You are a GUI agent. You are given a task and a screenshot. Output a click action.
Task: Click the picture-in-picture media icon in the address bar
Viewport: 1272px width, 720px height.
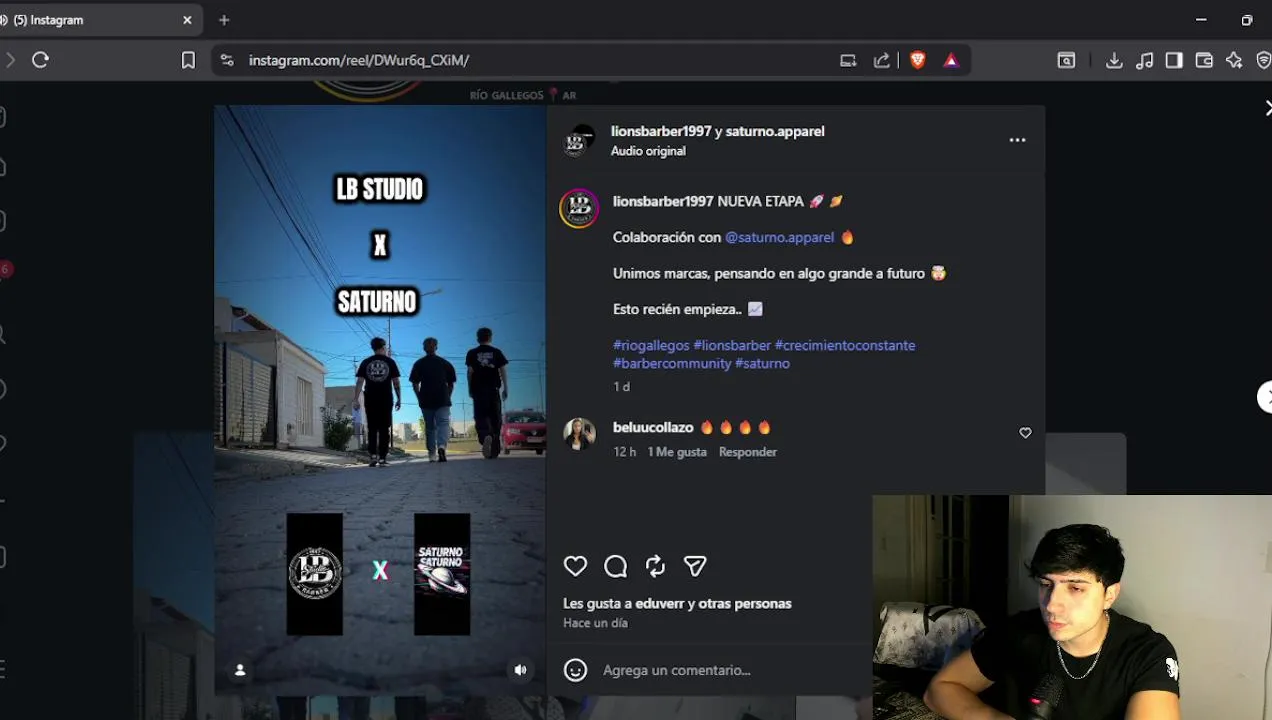coord(848,60)
